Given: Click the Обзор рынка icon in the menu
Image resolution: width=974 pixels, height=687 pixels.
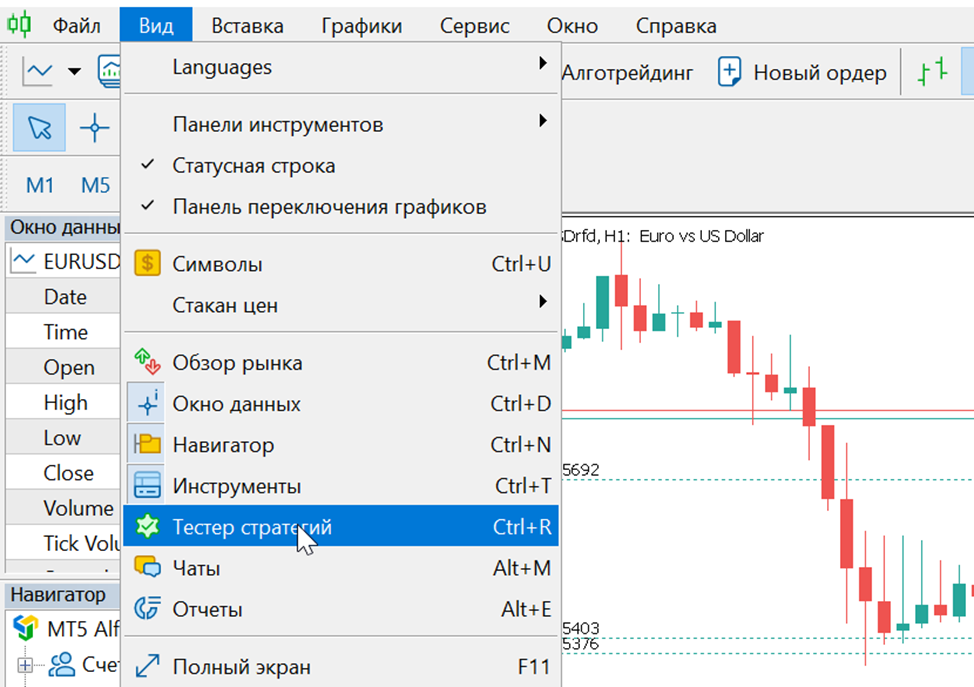Looking at the screenshot, I should click(147, 363).
